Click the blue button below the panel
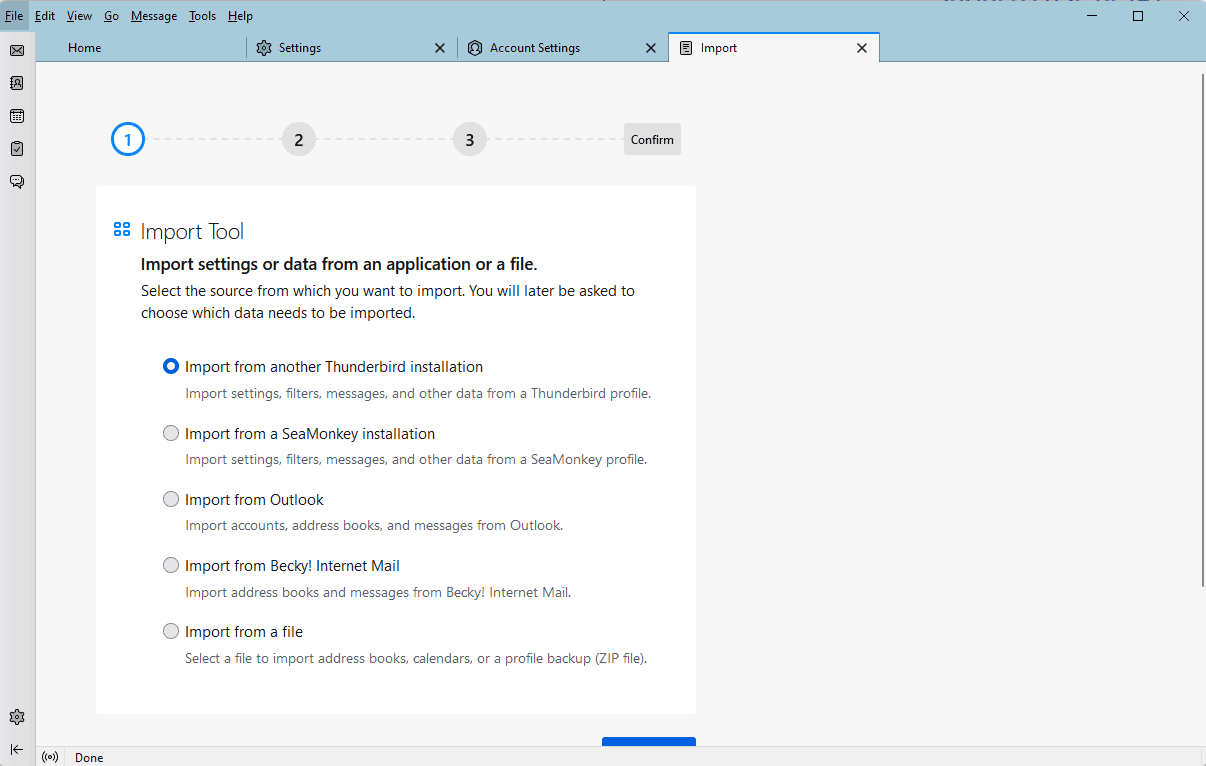 click(x=649, y=742)
